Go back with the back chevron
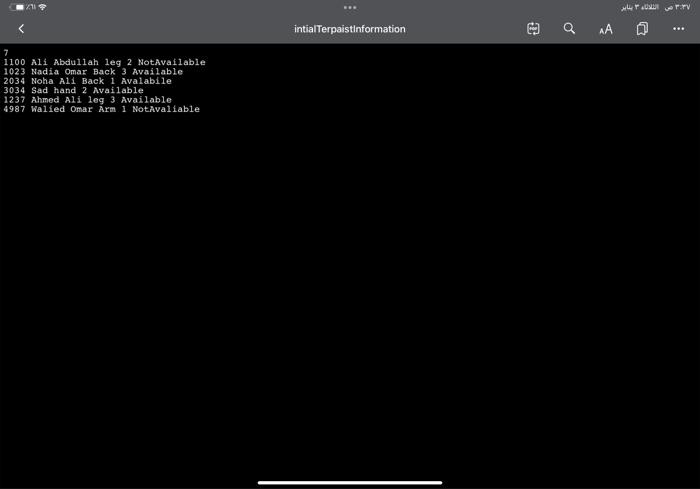The width and height of the screenshot is (700, 489). click(x=21, y=29)
